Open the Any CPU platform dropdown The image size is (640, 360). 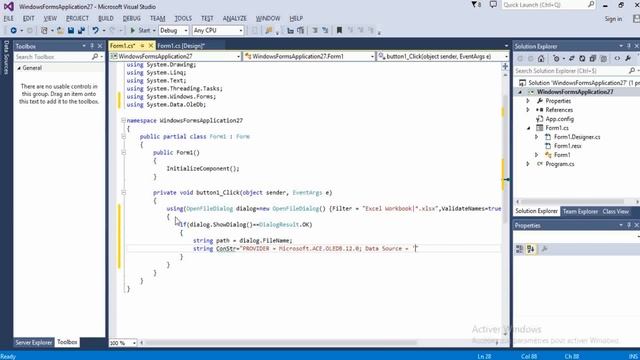coord(218,31)
